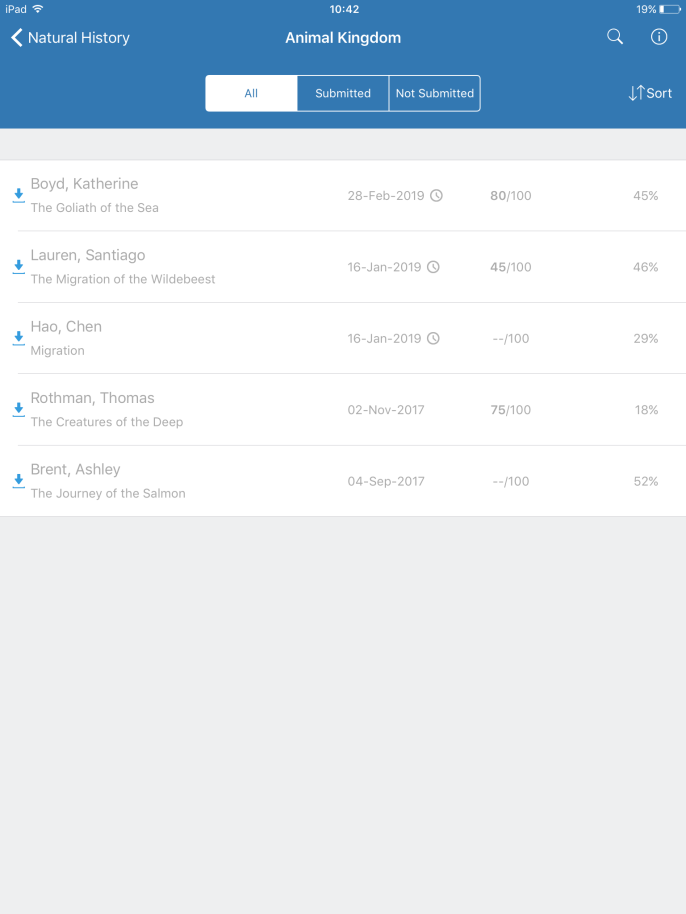Select The Journey of the Salmon

click(x=108, y=494)
